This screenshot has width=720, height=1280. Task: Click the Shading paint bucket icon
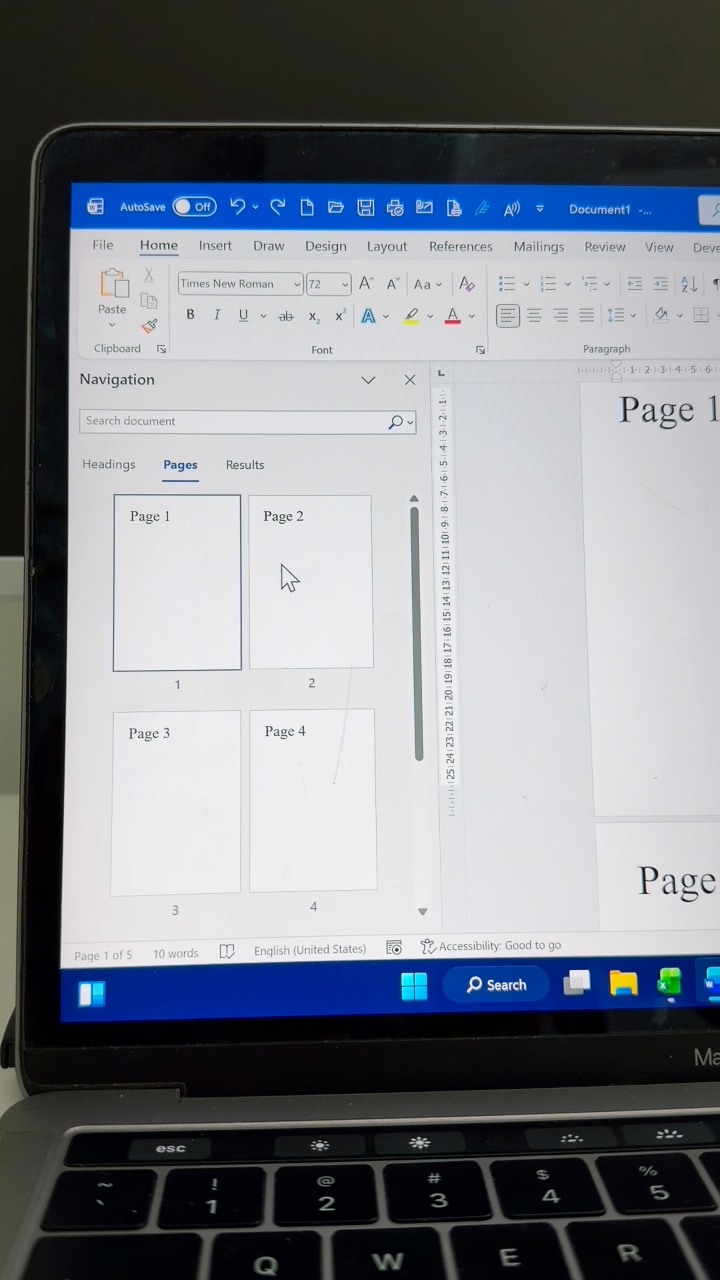tap(660, 315)
